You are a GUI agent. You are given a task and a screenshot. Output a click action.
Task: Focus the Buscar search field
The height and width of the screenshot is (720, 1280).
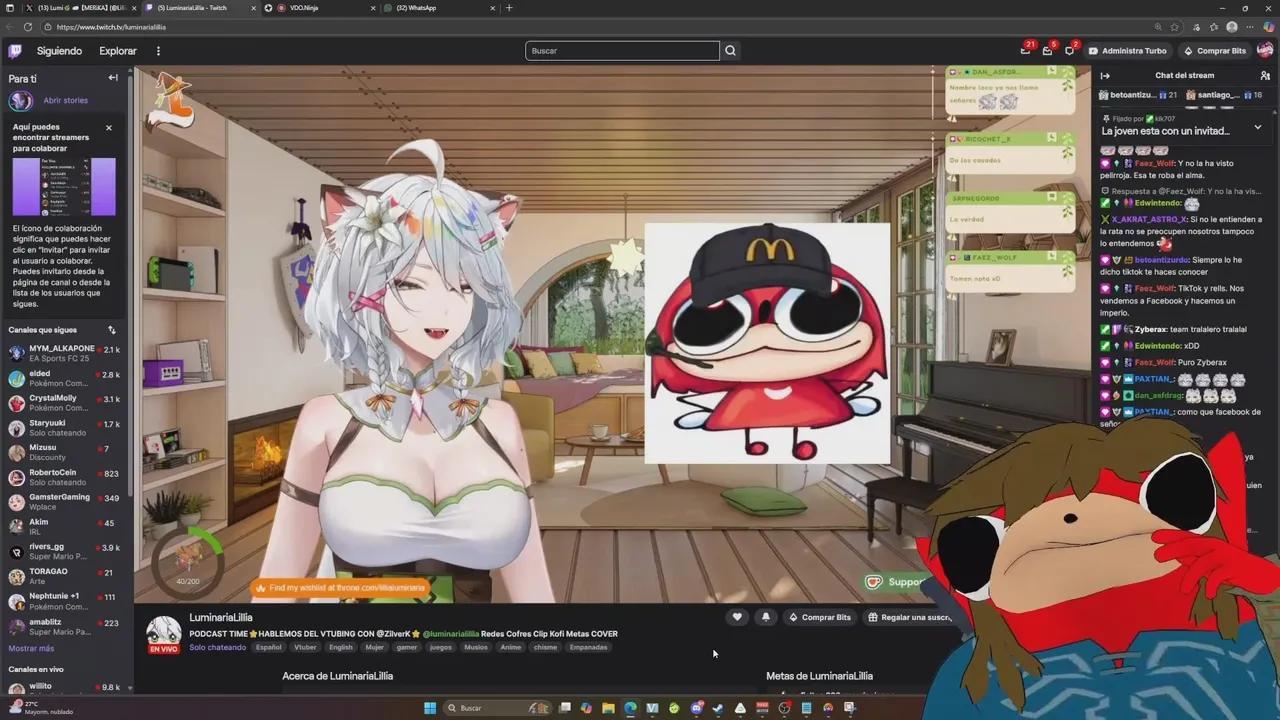[x=622, y=51]
